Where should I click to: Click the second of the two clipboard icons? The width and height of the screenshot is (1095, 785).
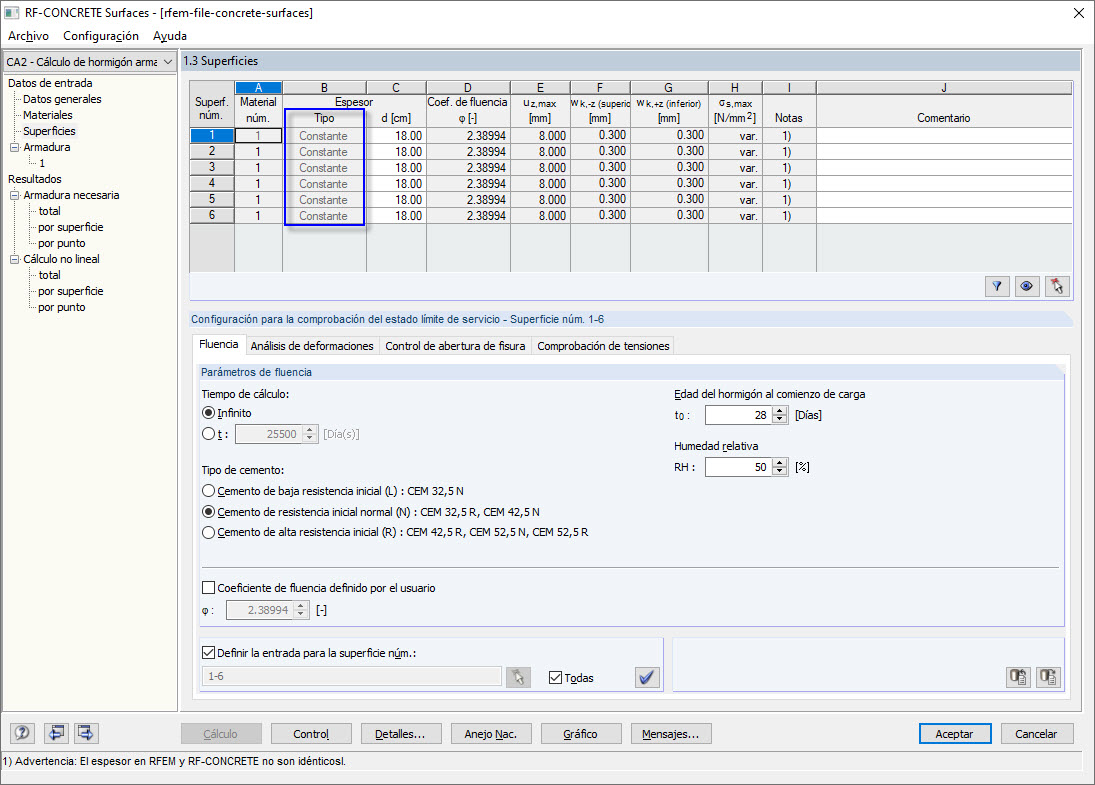click(x=1048, y=677)
